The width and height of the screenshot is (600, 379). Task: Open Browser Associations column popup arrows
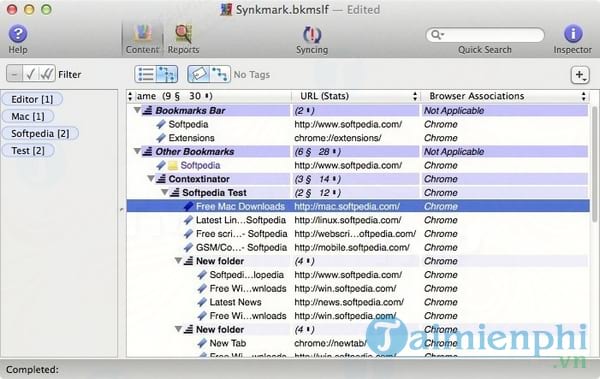(584, 96)
